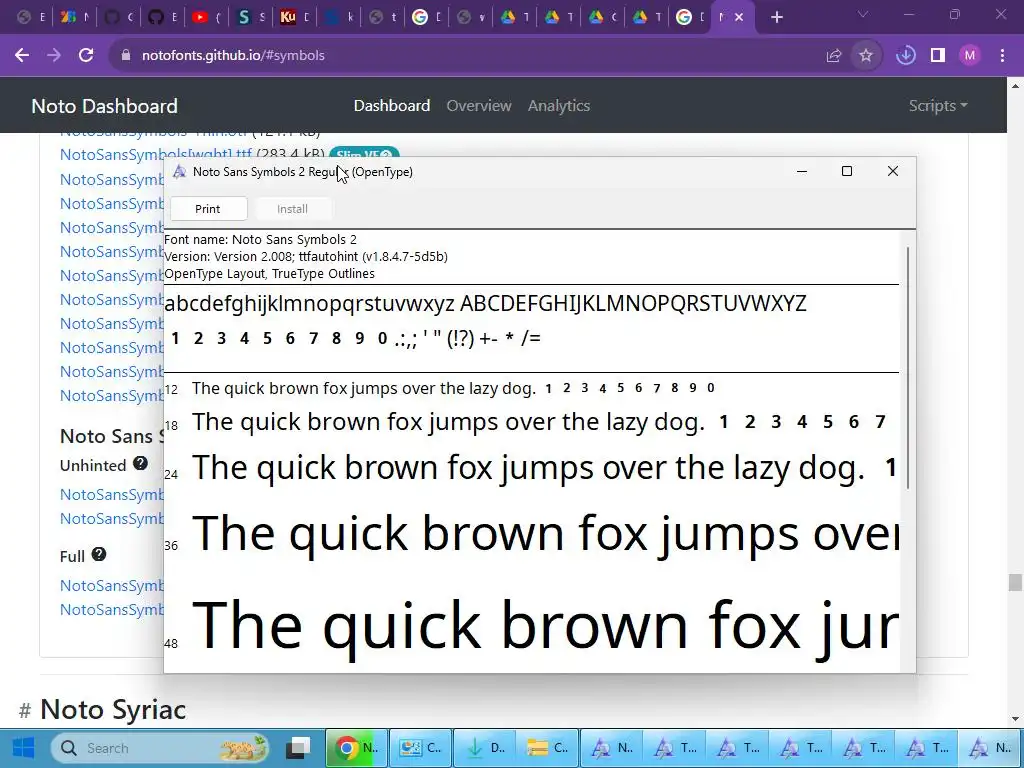Select the Dashboard nav item

[392, 106]
